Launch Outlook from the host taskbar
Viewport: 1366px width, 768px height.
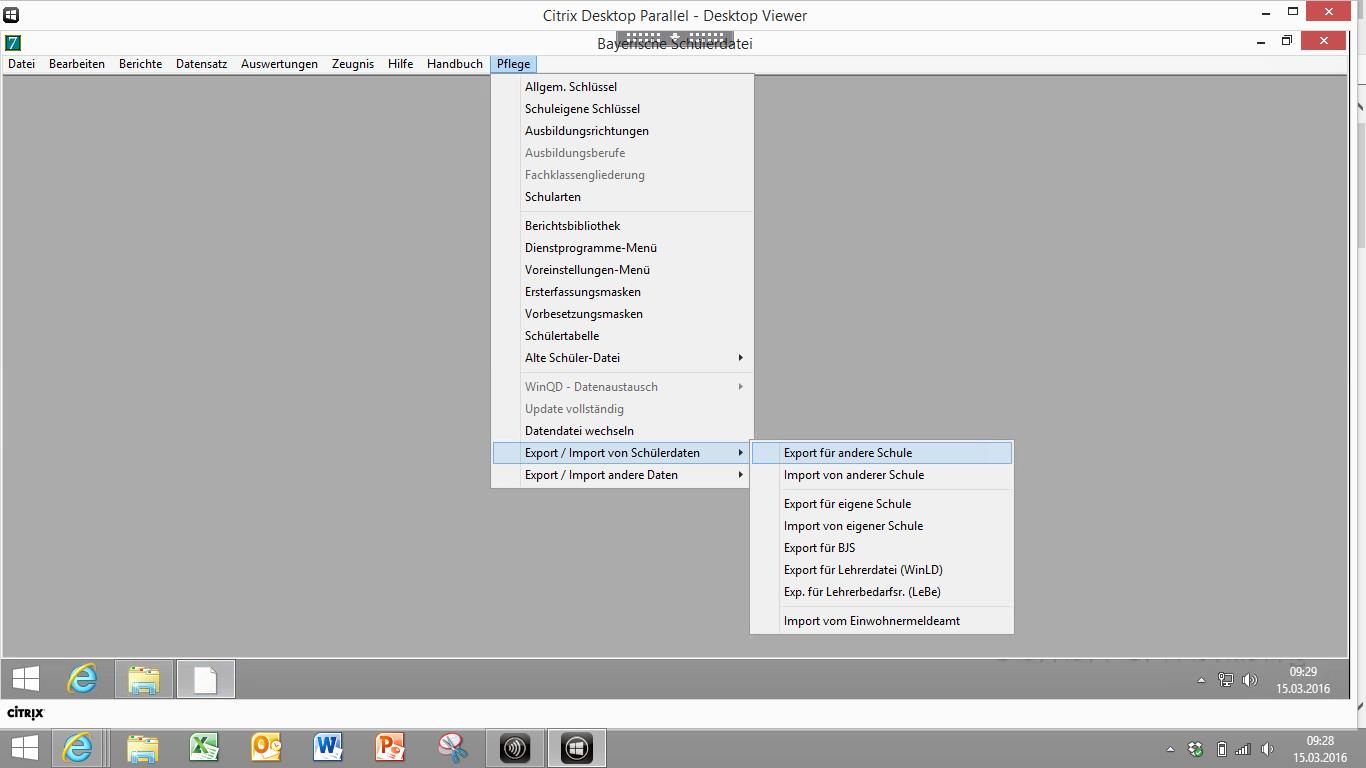pyautogui.click(x=266, y=747)
